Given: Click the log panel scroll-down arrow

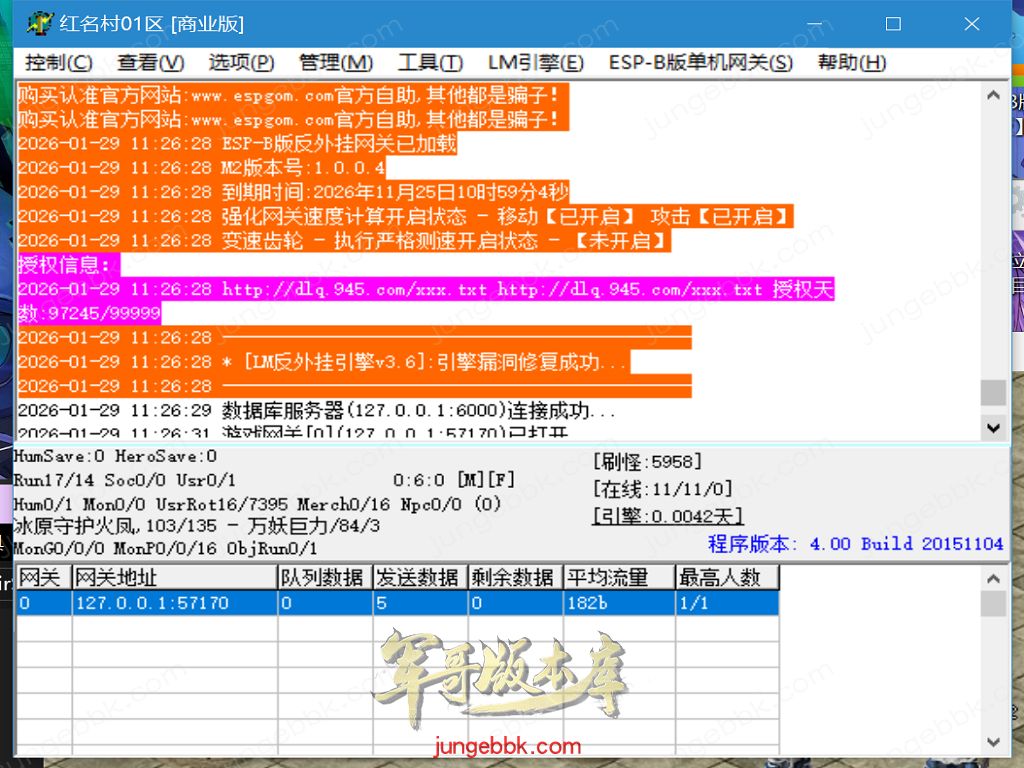Looking at the screenshot, I should (993, 427).
